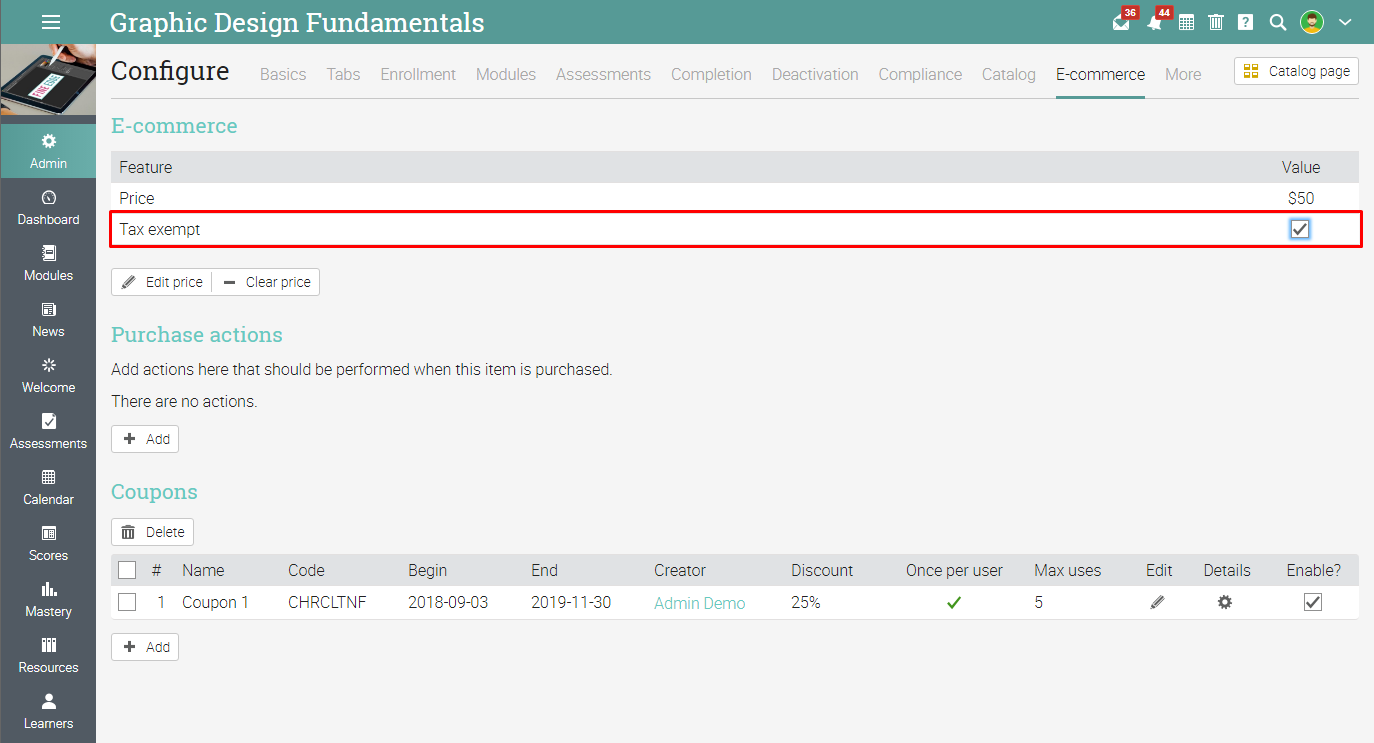This screenshot has height=743, width=1374.
Task: Open Welcome in the sidebar
Action: pyautogui.click(x=48, y=375)
